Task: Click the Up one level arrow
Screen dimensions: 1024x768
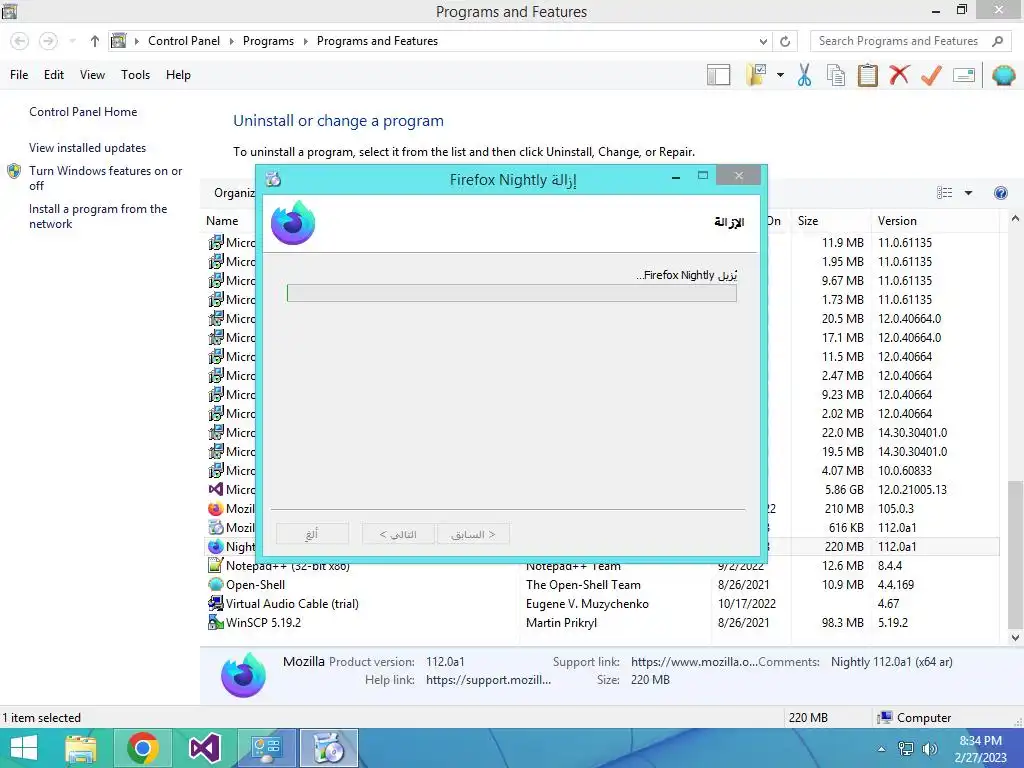Action: 95,41
